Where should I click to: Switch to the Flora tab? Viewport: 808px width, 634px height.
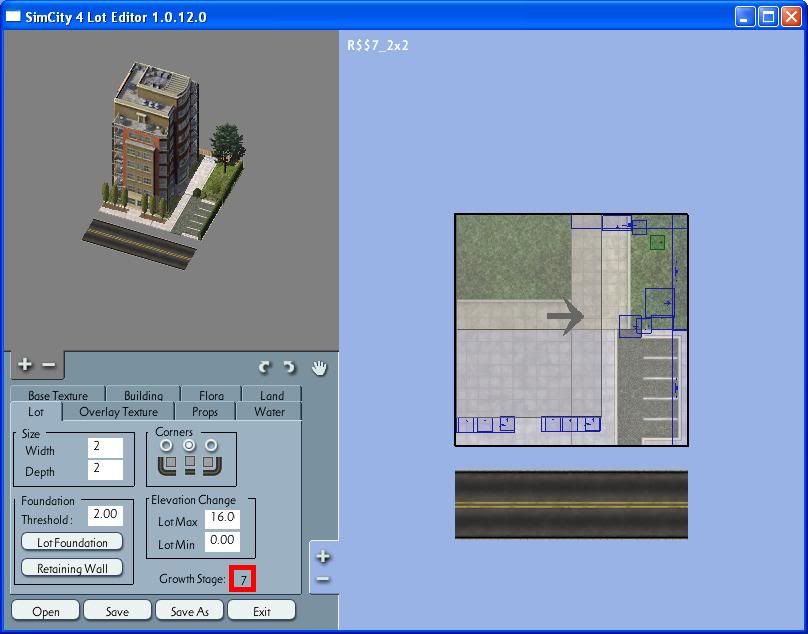(x=211, y=395)
